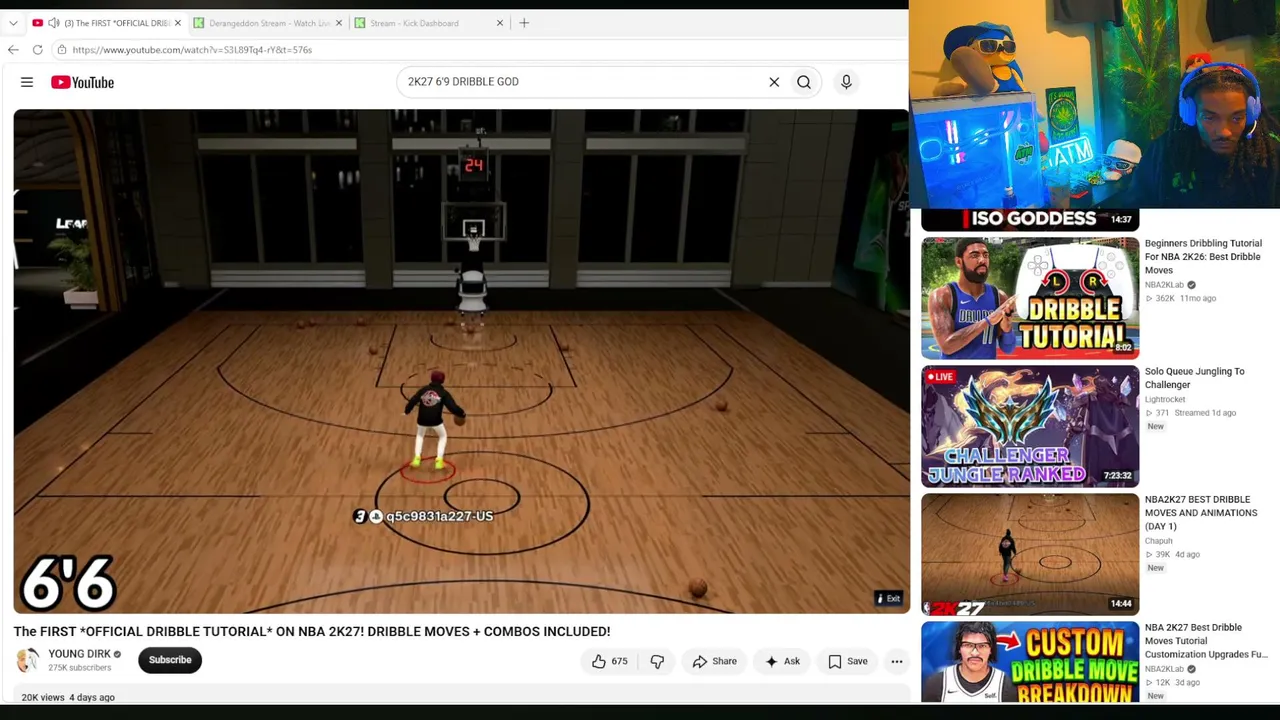The height and width of the screenshot is (720, 1280).
Task: Open the ISO GODDESS video thumbnail
Action: click(1029, 220)
